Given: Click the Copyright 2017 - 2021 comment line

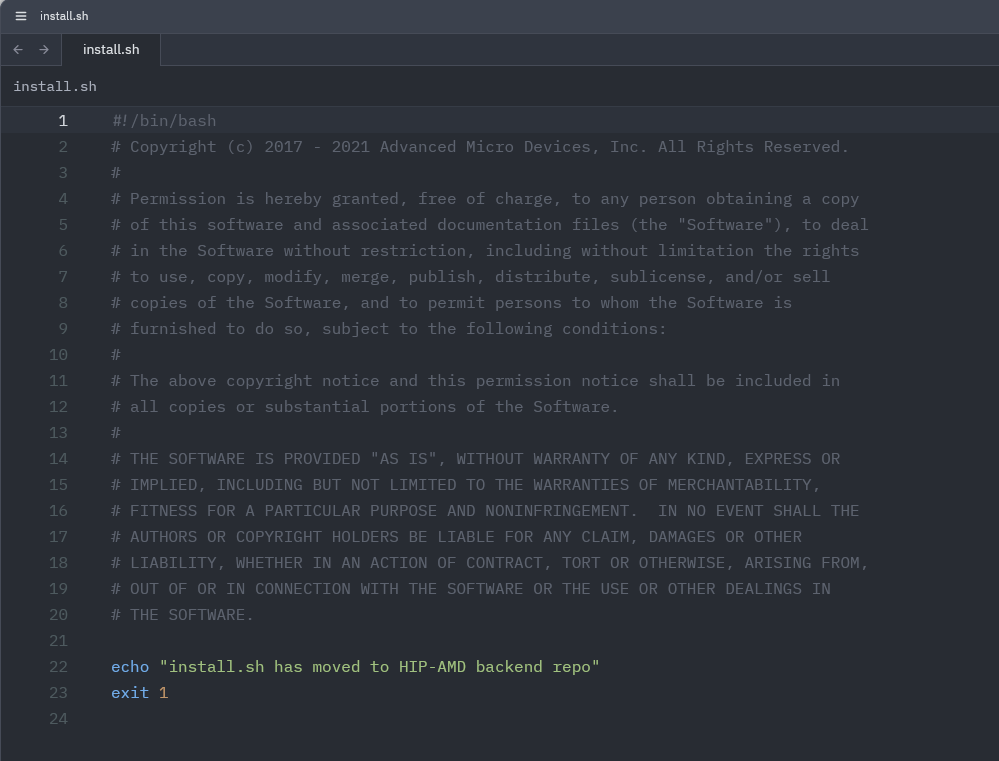Looking at the screenshot, I should 480,147.
